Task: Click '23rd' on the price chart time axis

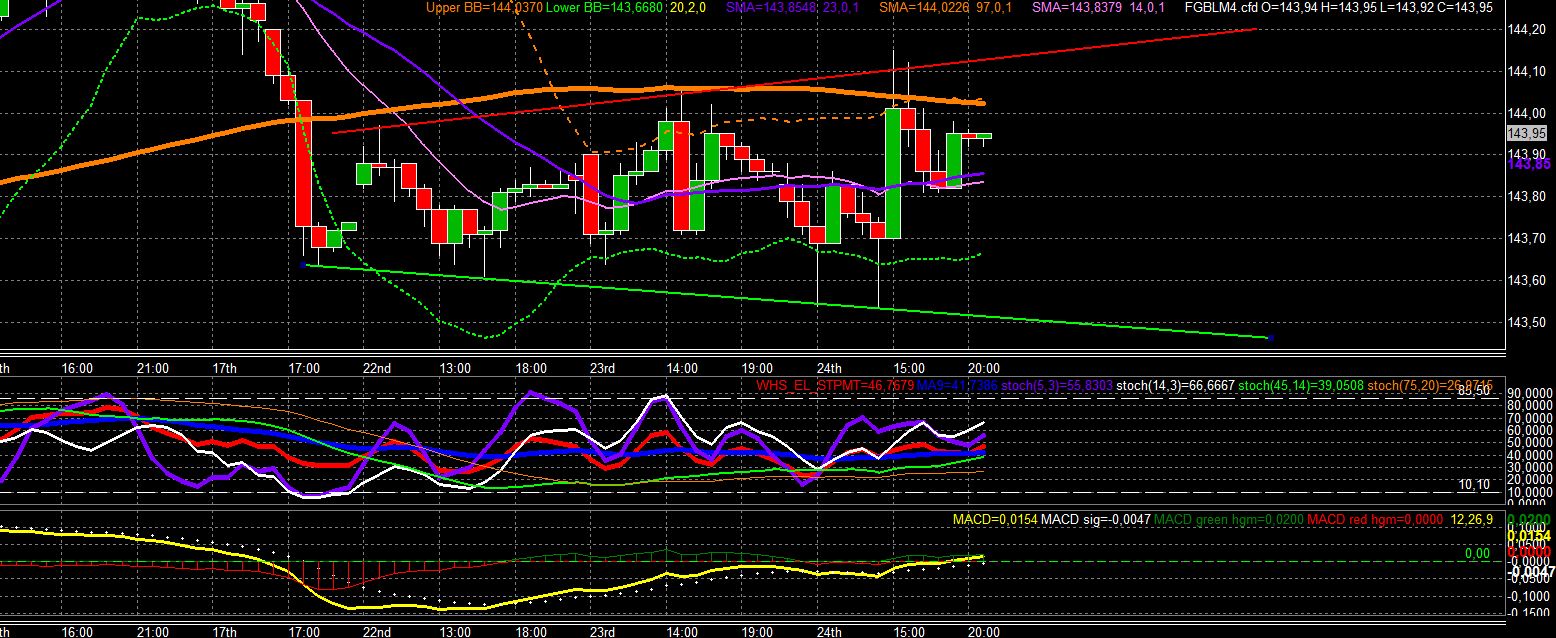Action: (x=603, y=368)
